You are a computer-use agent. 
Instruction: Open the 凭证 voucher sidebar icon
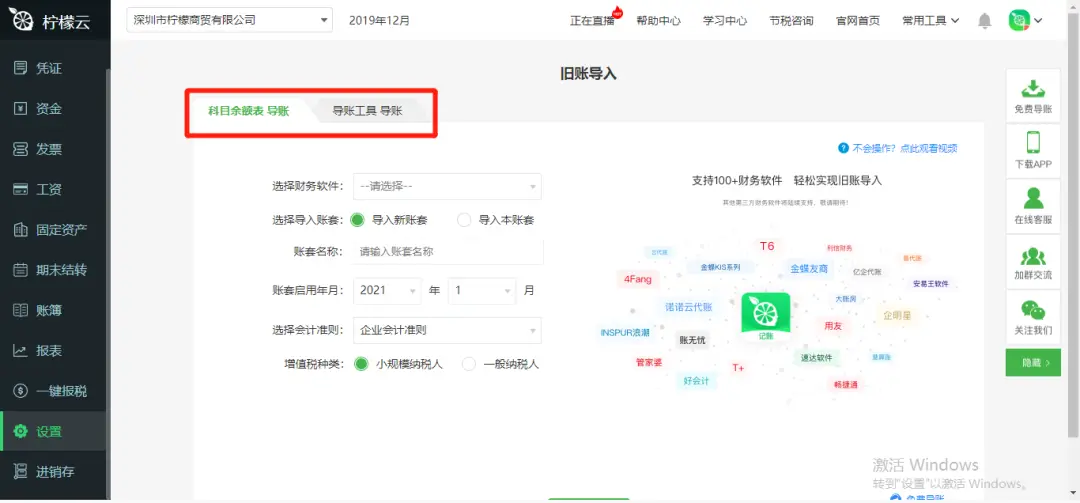click(21, 68)
